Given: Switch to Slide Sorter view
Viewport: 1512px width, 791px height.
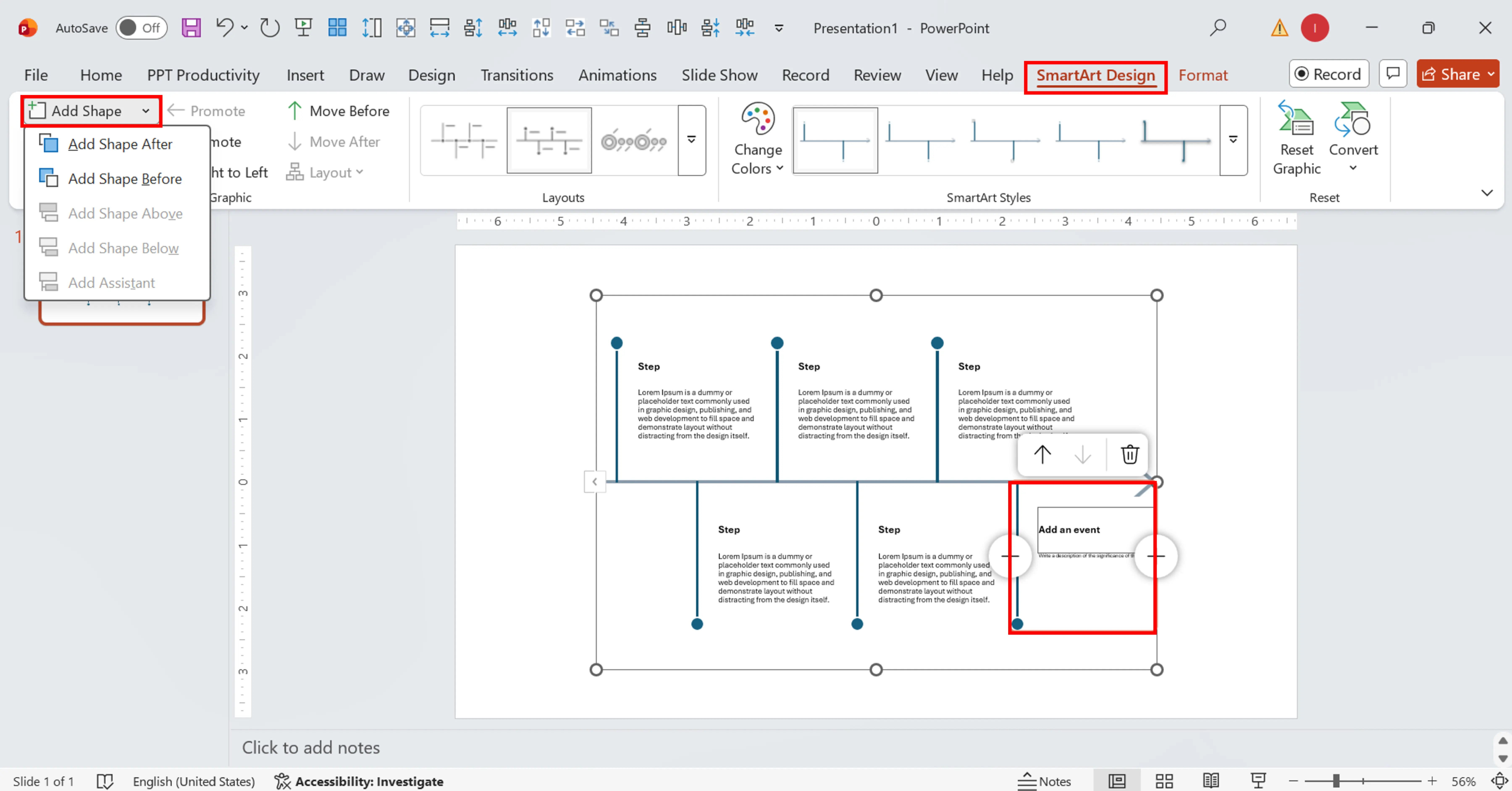Looking at the screenshot, I should click(1164, 781).
